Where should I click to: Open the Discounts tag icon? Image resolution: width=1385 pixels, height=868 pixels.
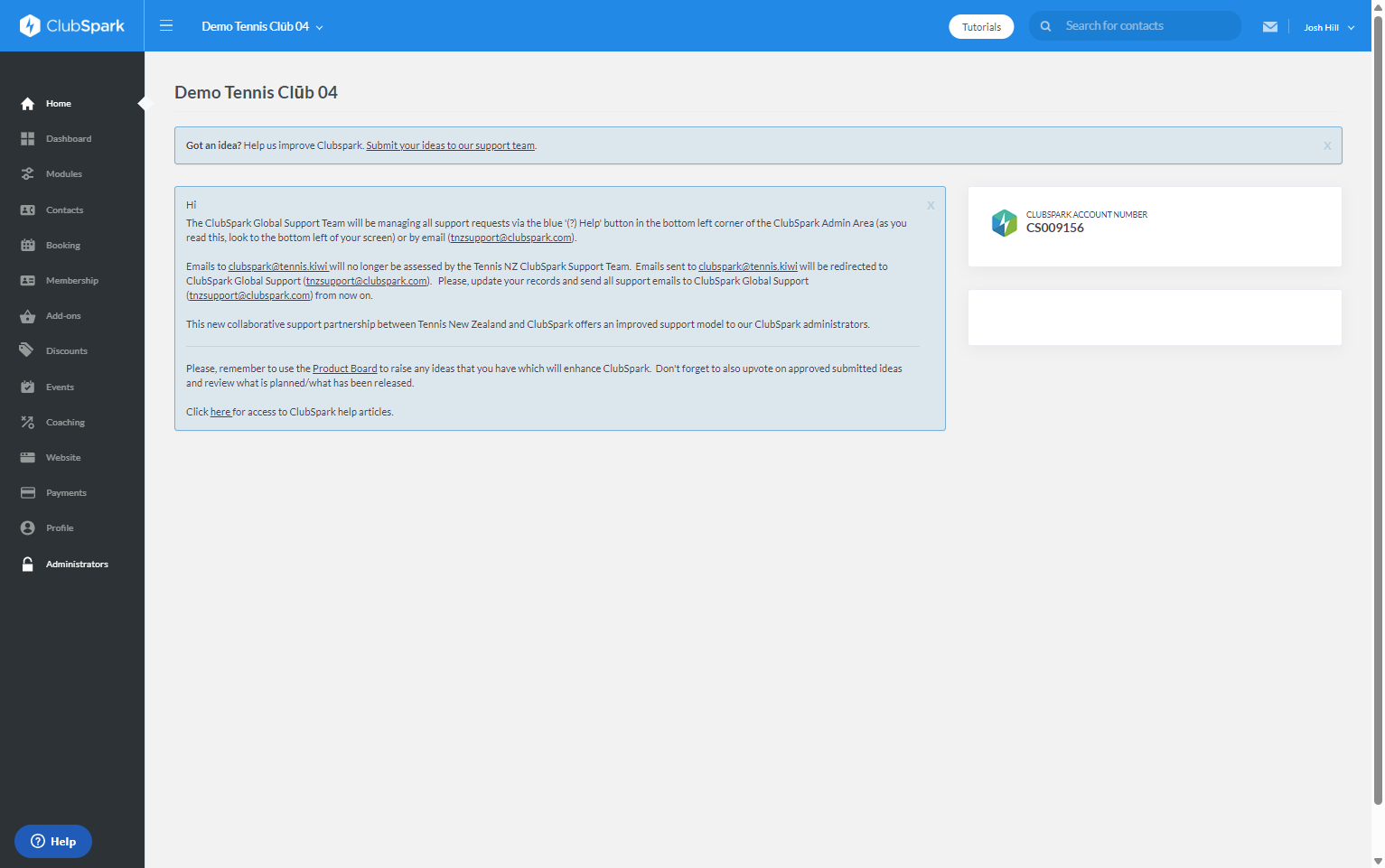(x=28, y=351)
